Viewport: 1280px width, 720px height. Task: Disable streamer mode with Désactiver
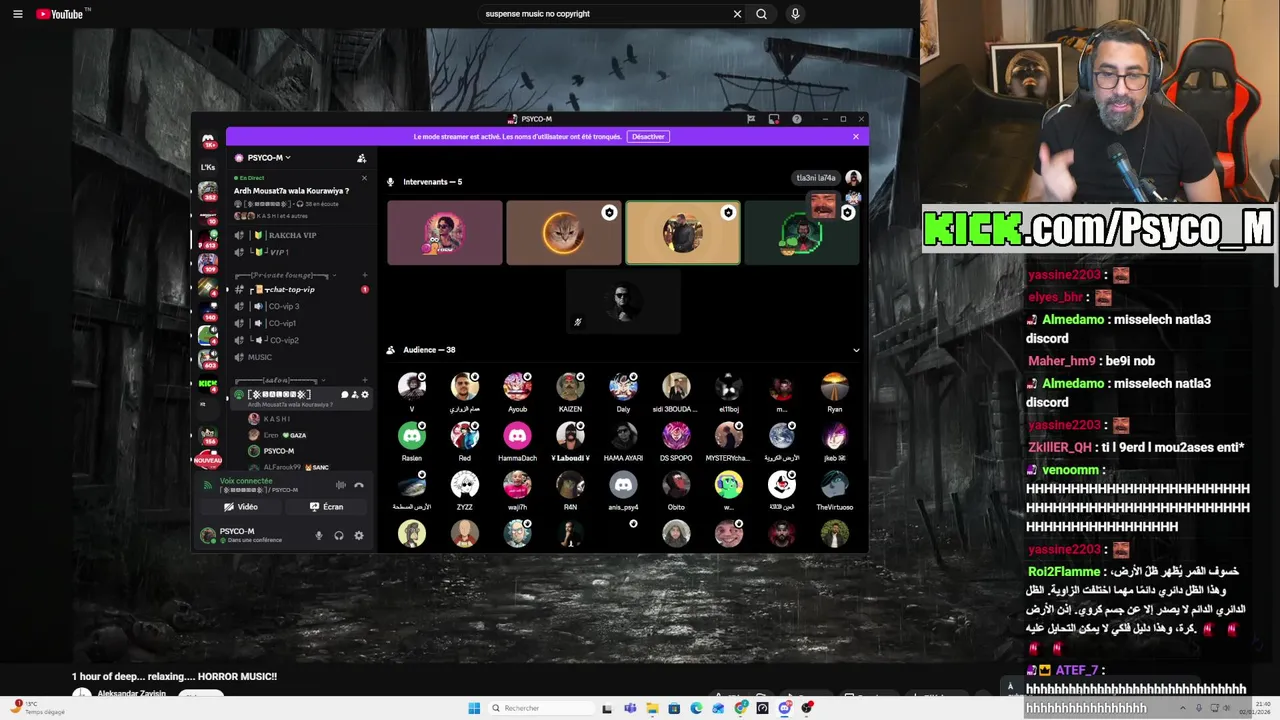(648, 137)
